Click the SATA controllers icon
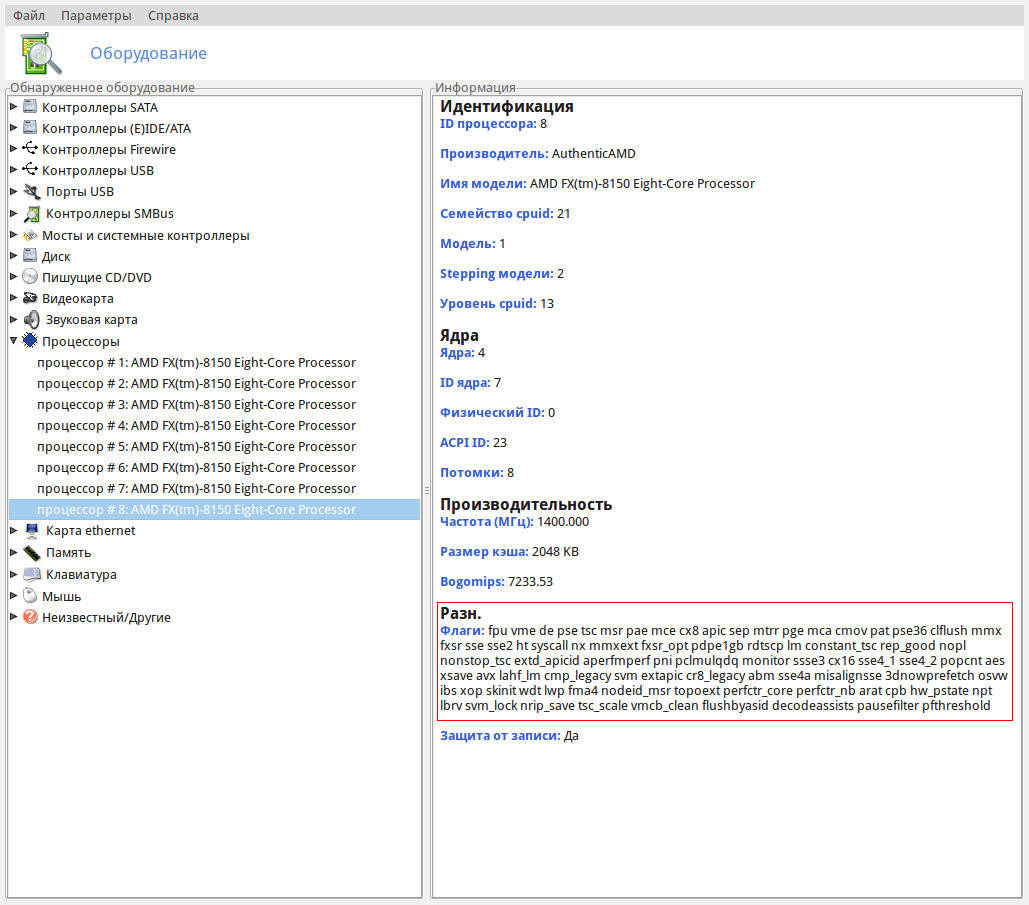The image size is (1029, 905). [30, 107]
